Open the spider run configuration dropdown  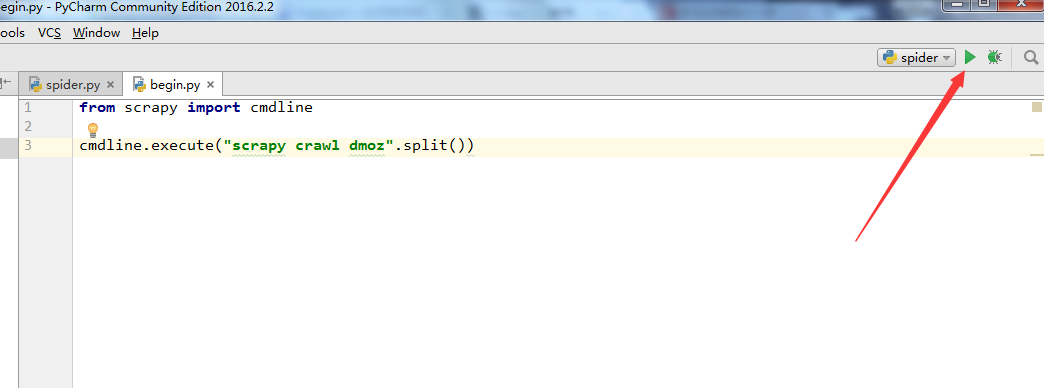pyautogui.click(x=916, y=58)
